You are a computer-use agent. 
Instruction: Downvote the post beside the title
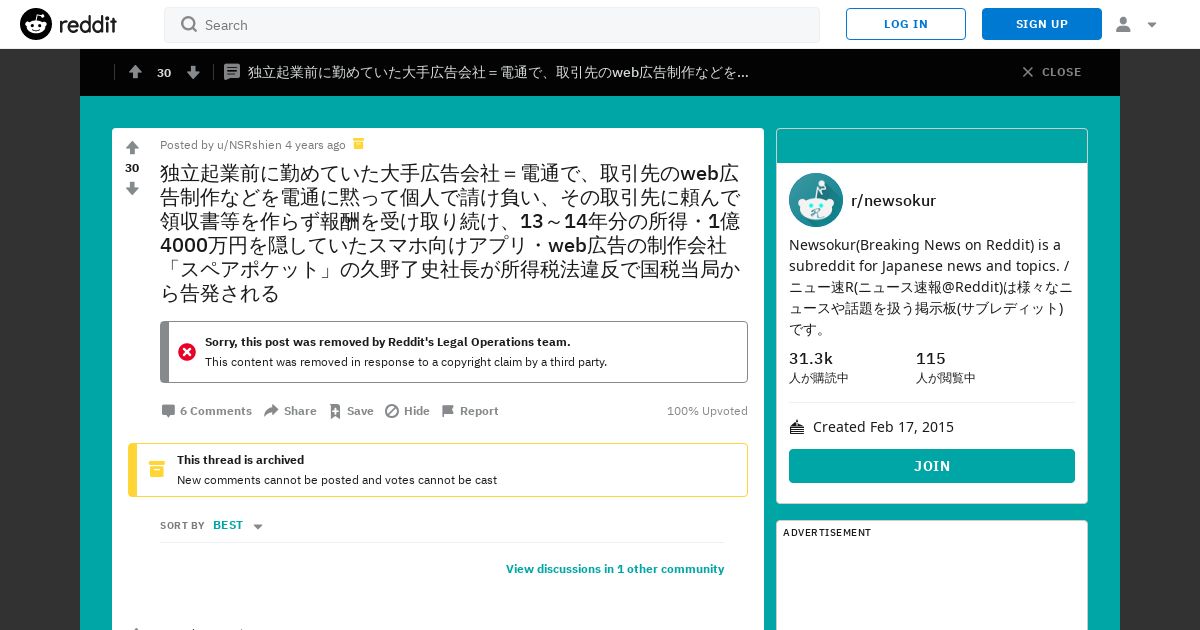pyautogui.click(x=132, y=188)
